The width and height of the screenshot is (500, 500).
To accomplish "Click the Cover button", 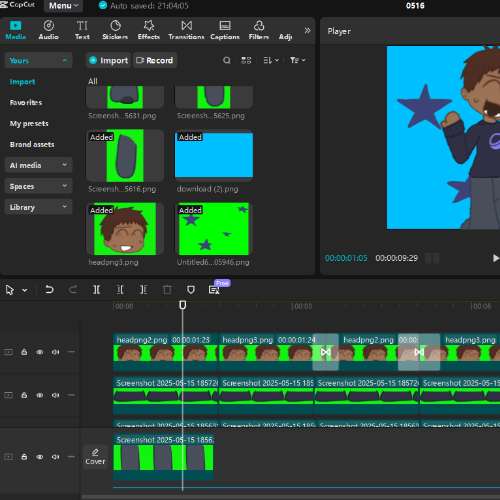I will tap(95, 457).
